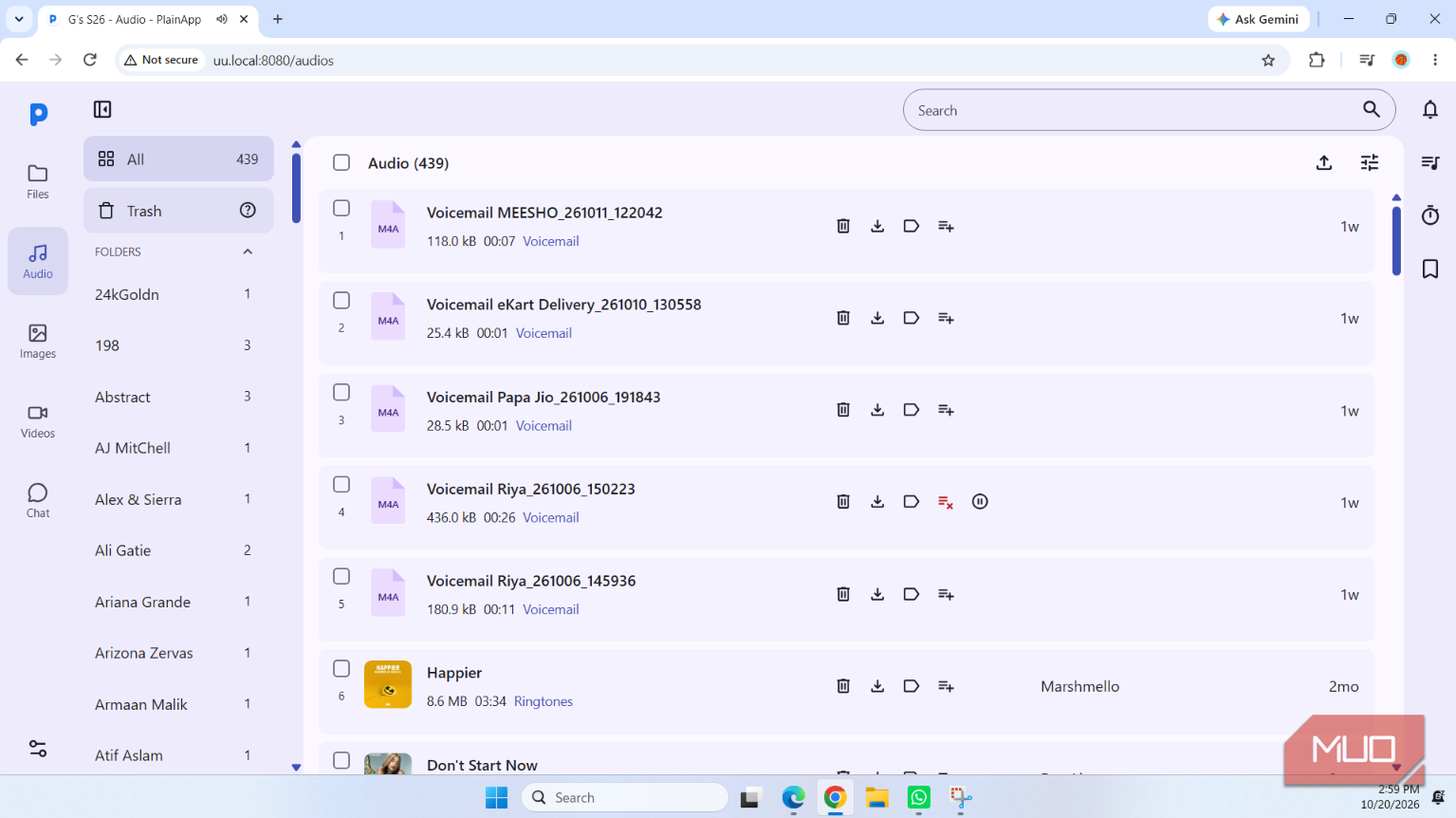Open the audio filter/sort options icon
Image resolution: width=1456 pixels, height=818 pixels.
1370,163
